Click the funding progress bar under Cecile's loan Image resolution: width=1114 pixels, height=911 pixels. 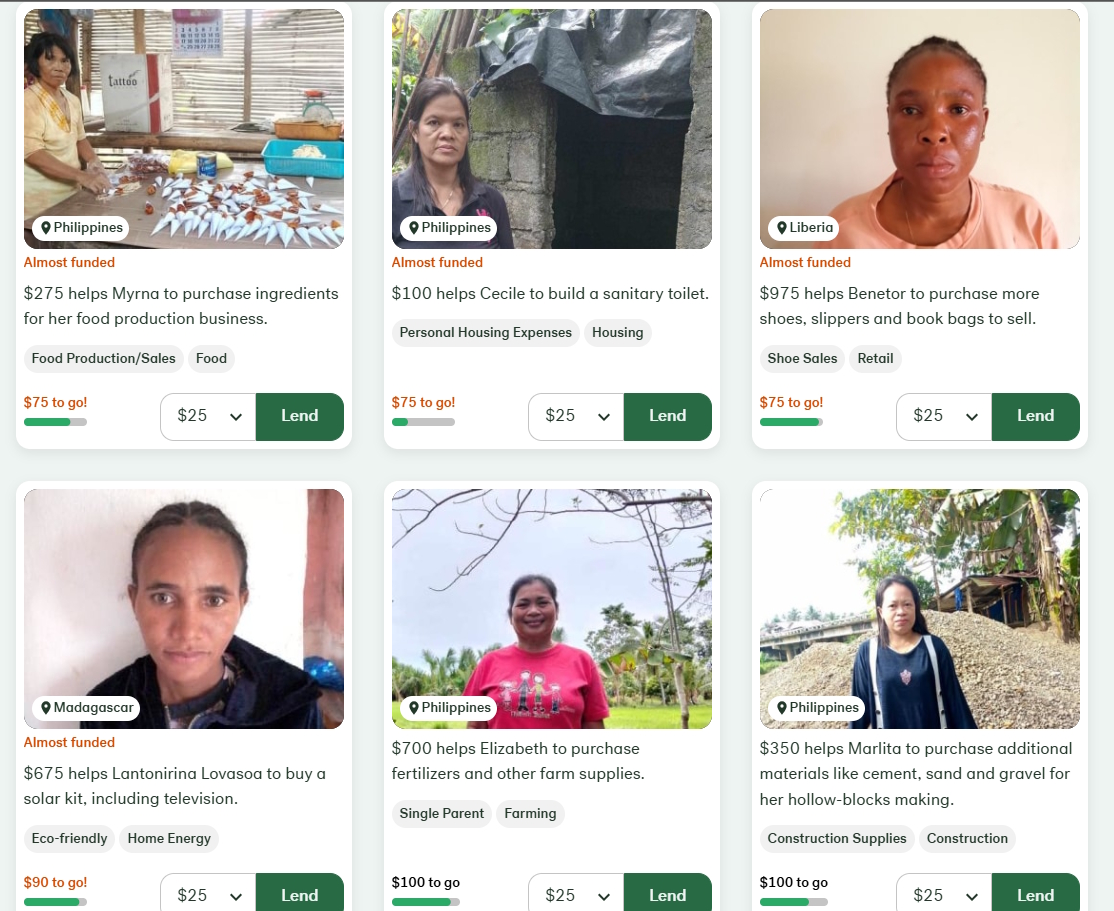coord(423,422)
